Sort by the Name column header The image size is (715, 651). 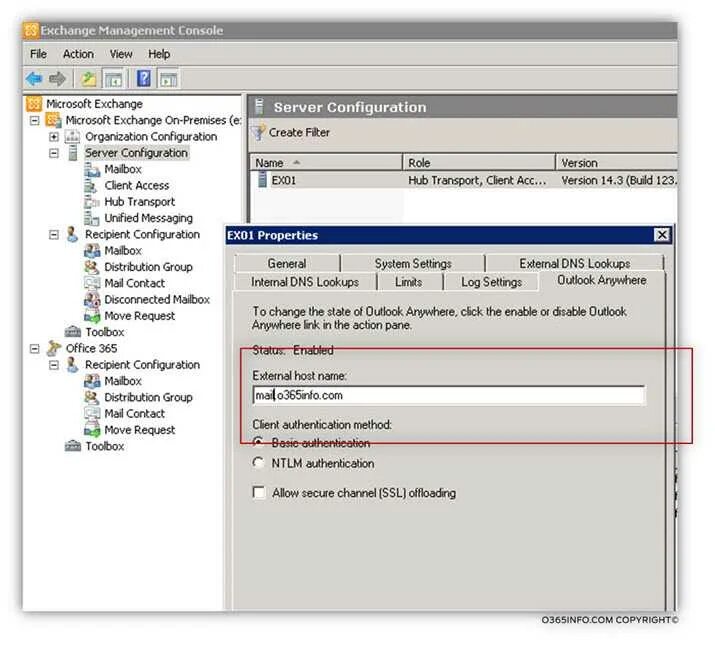[x=326, y=163]
